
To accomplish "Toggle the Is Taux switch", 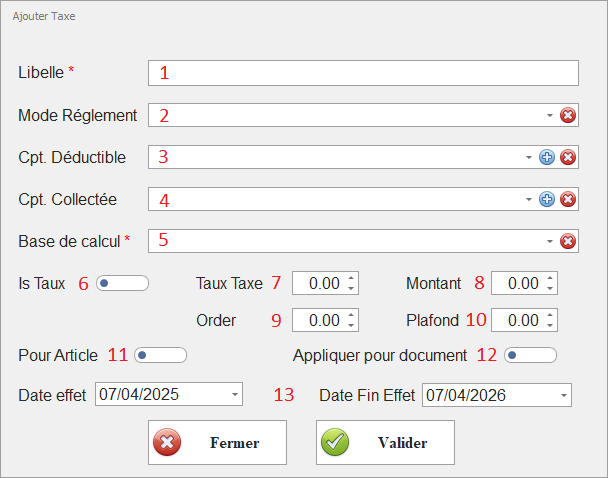I will [x=122, y=283].
